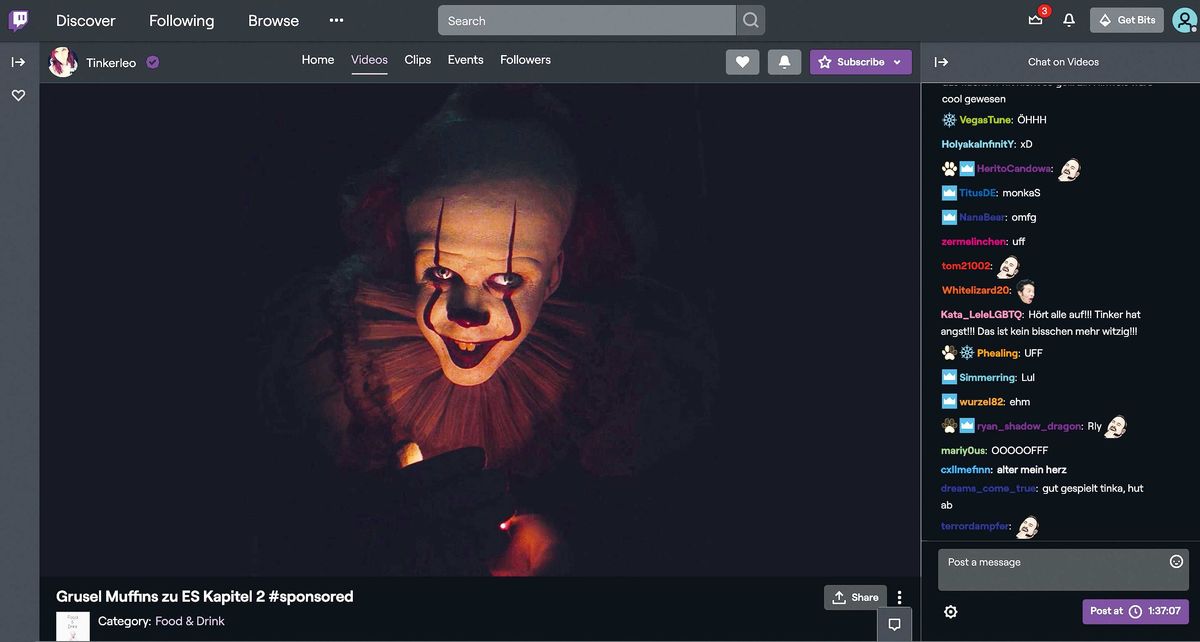This screenshot has height=642, width=1200.
Task: Click chat username TitusDE
Action: coord(978,193)
